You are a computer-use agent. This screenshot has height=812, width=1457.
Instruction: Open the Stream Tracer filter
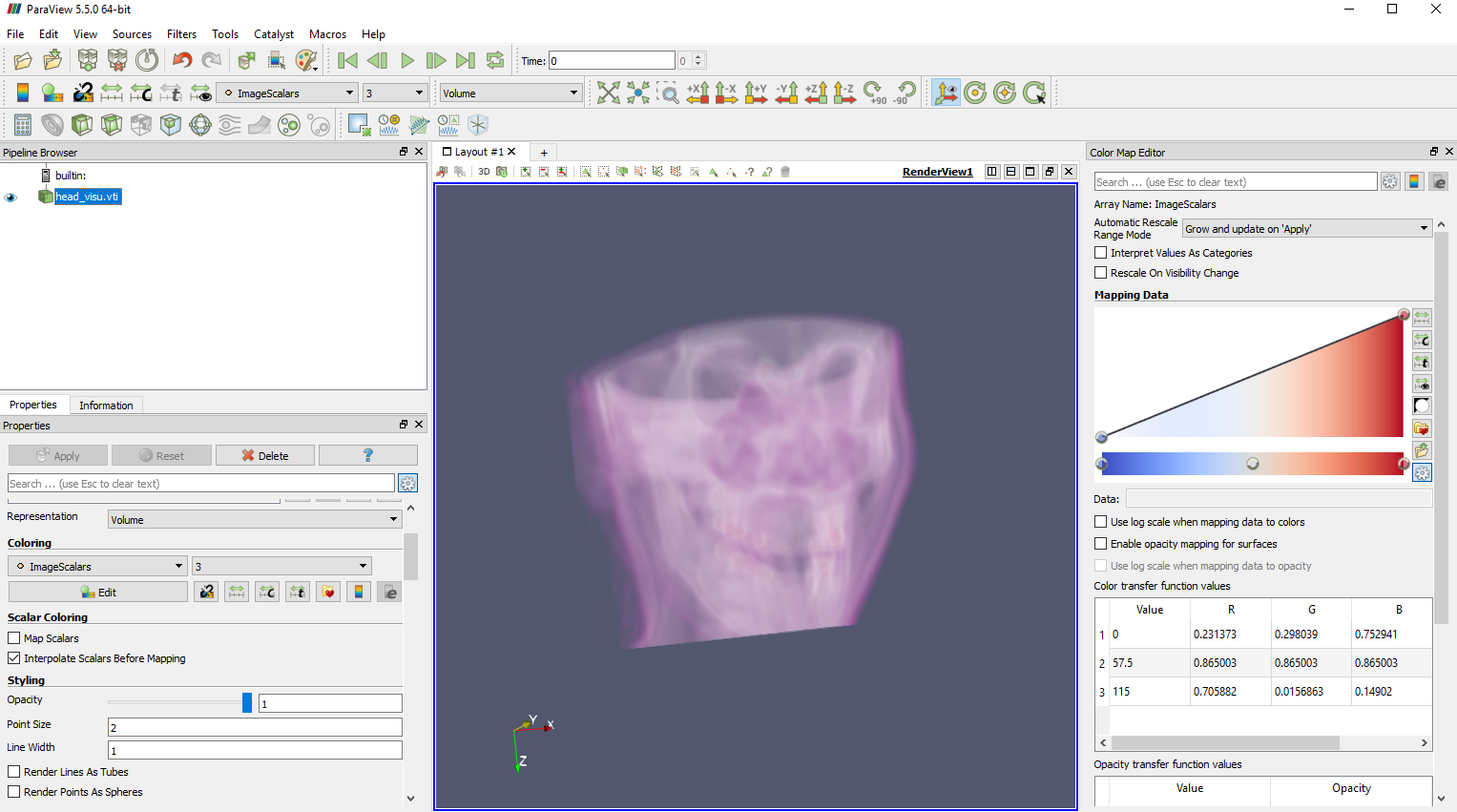(227, 124)
